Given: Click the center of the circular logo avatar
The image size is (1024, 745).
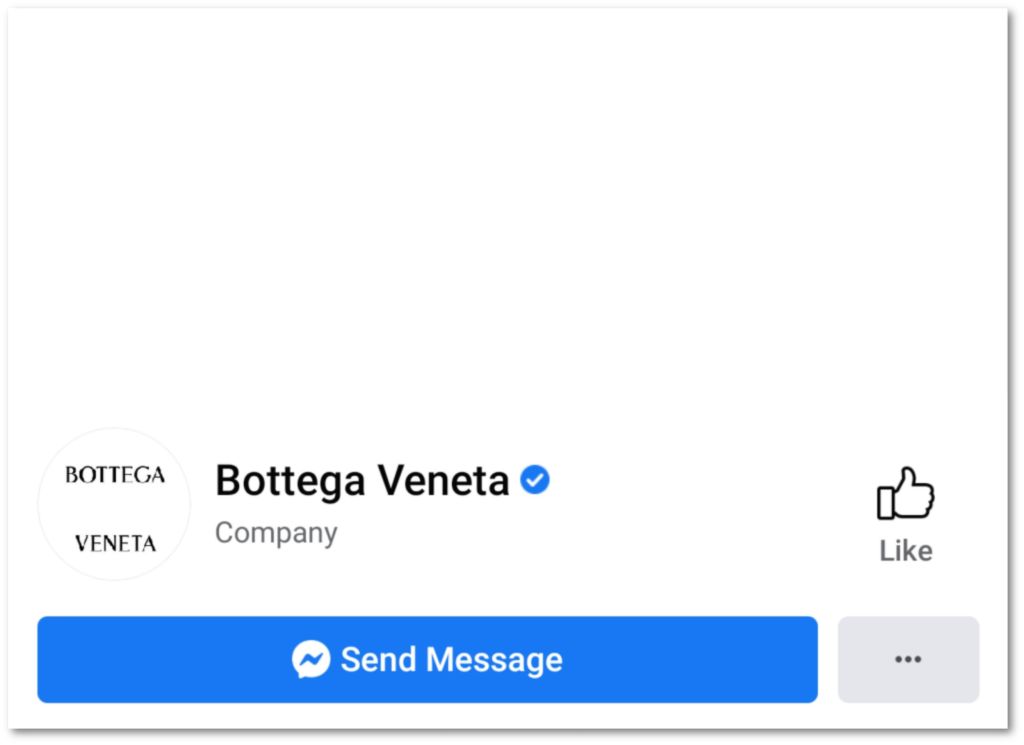Looking at the screenshot, I should point(114,505).
